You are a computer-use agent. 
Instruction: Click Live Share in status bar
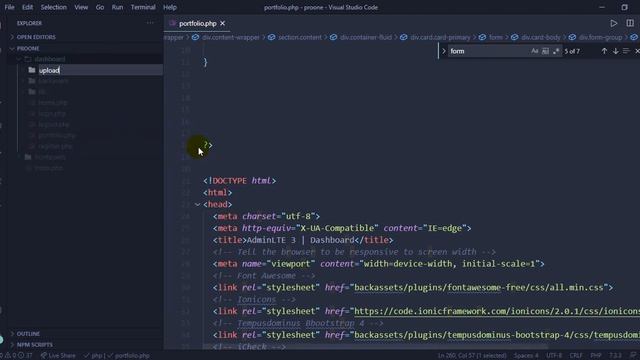coord(58,356)
